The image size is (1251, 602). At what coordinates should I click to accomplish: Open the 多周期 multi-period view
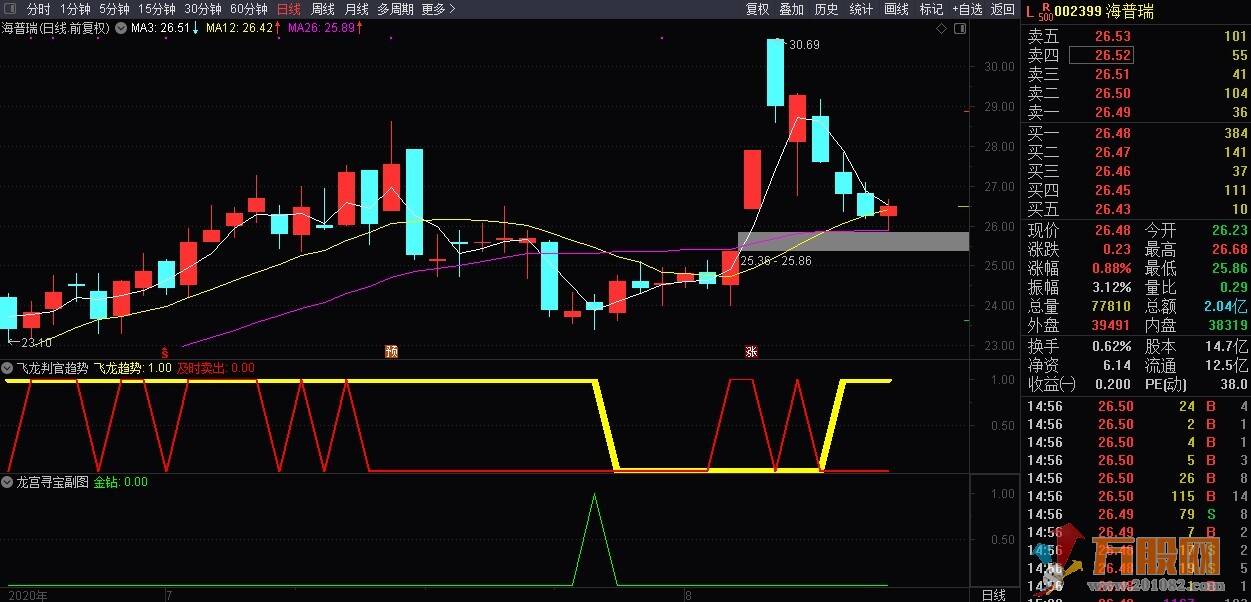(395, 9)
